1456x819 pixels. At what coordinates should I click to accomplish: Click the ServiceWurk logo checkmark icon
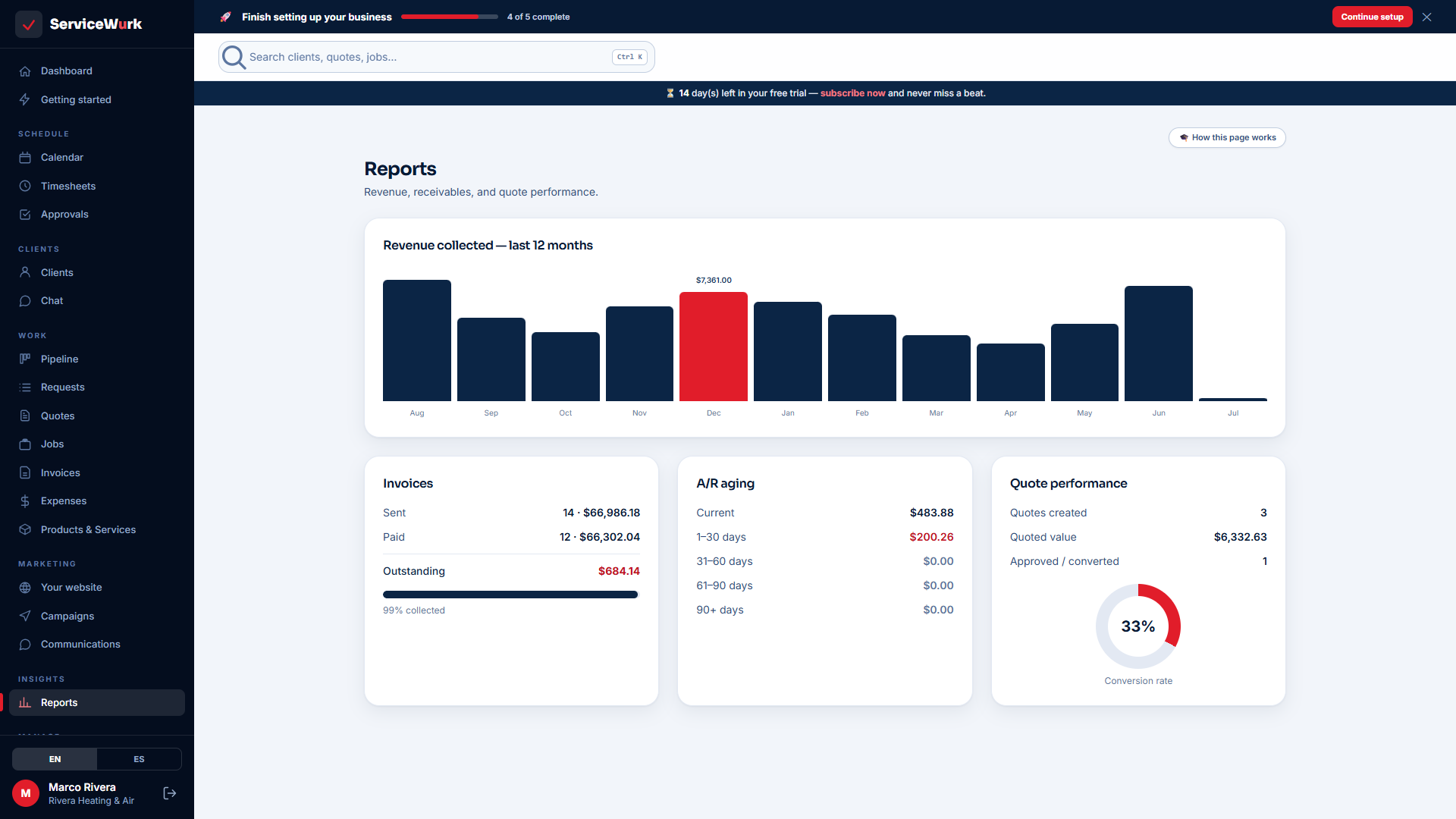(29, 24)
